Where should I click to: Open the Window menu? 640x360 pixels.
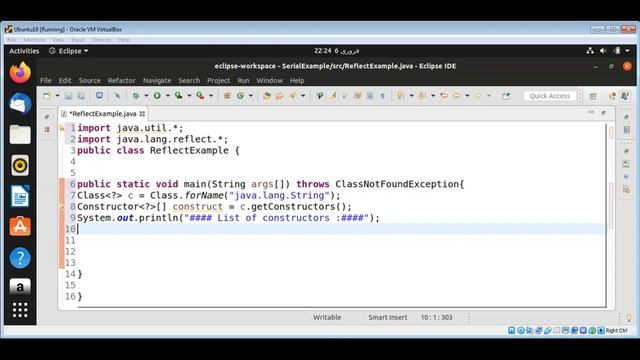click(x=270, y=80)
